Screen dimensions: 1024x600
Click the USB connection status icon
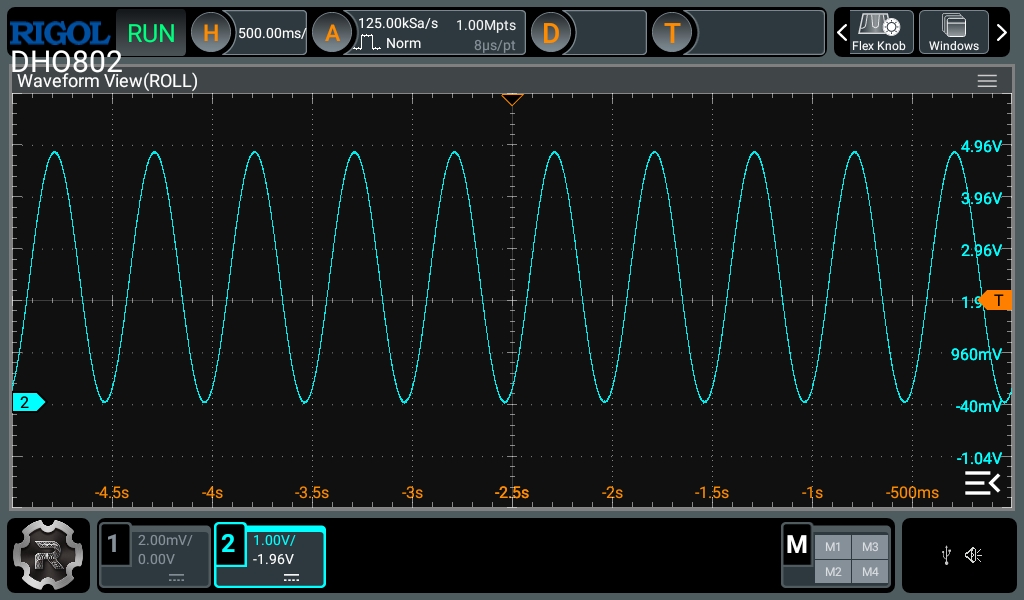[946, 556]
